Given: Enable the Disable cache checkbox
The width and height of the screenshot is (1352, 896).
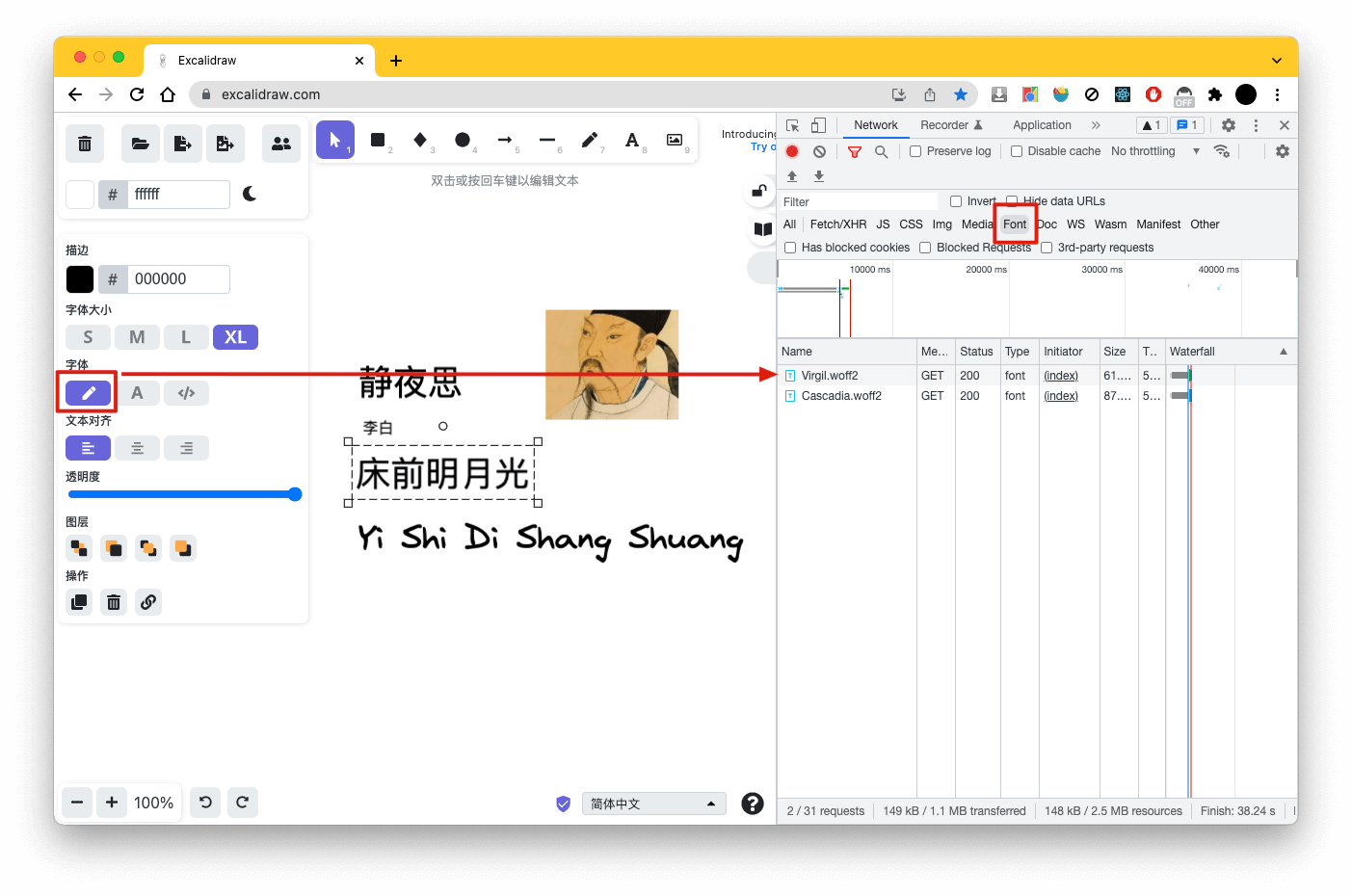Looking at the screenshot, I should 1017,151.
